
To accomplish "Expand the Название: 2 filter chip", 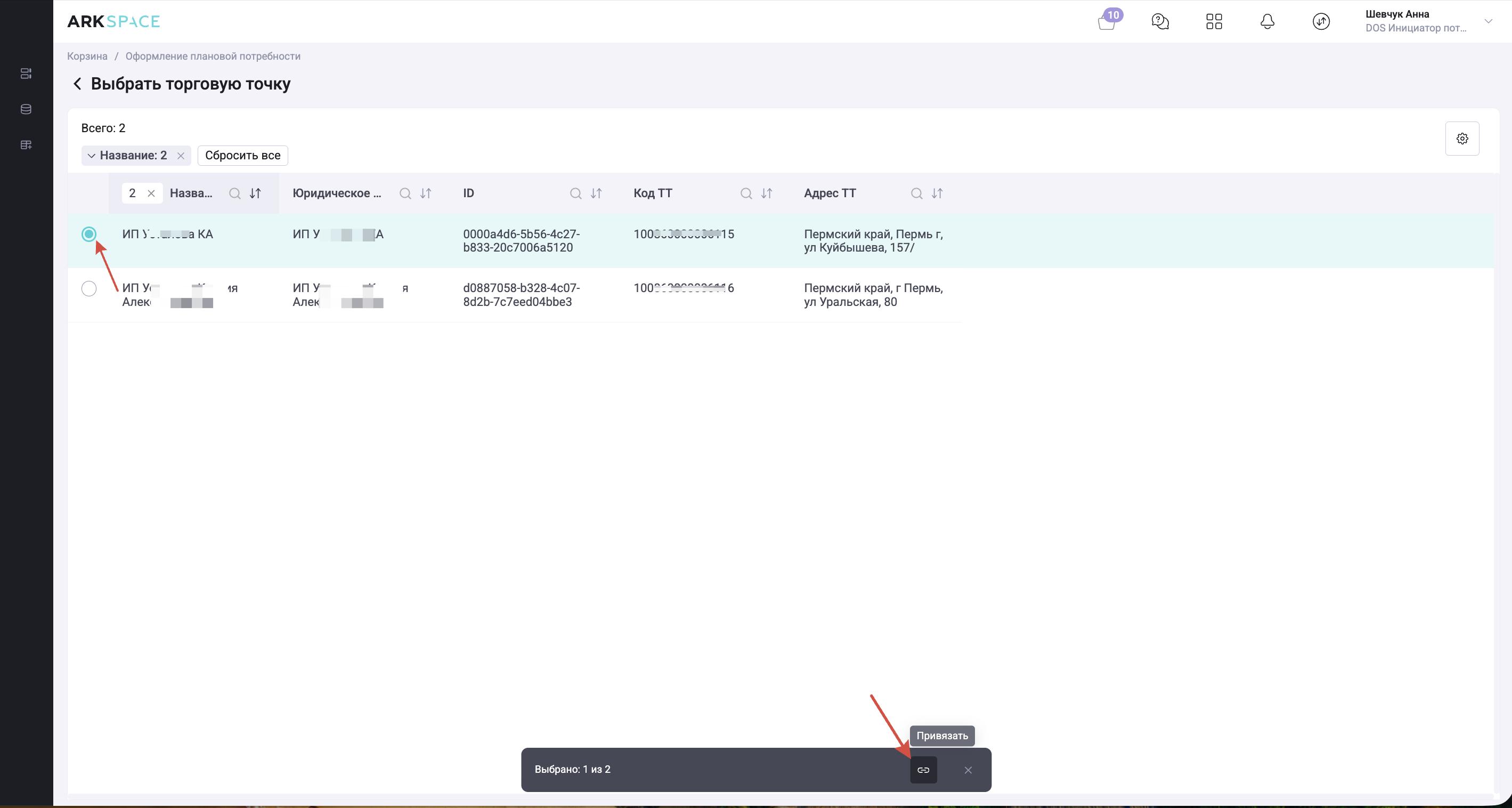I will click(x=91, y=156).
